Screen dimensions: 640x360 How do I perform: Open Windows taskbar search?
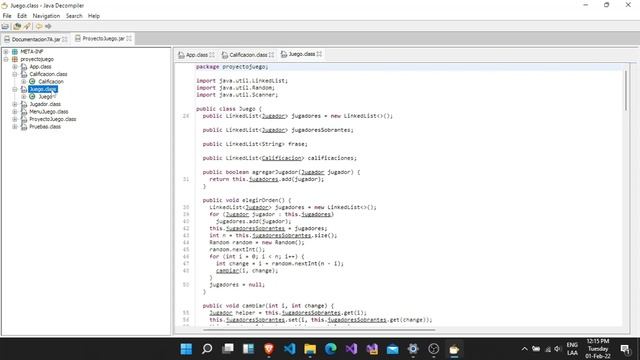pyautogui.click(x=207, y=349)
